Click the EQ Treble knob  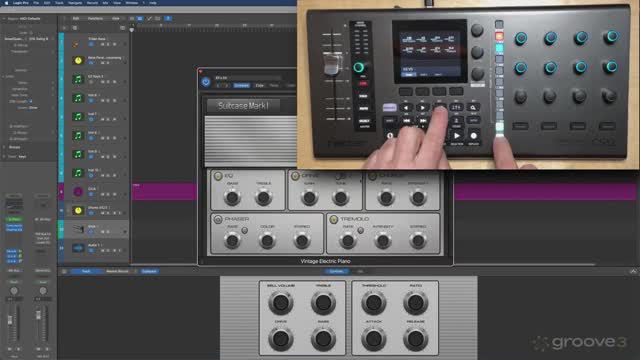click(264, 198)
